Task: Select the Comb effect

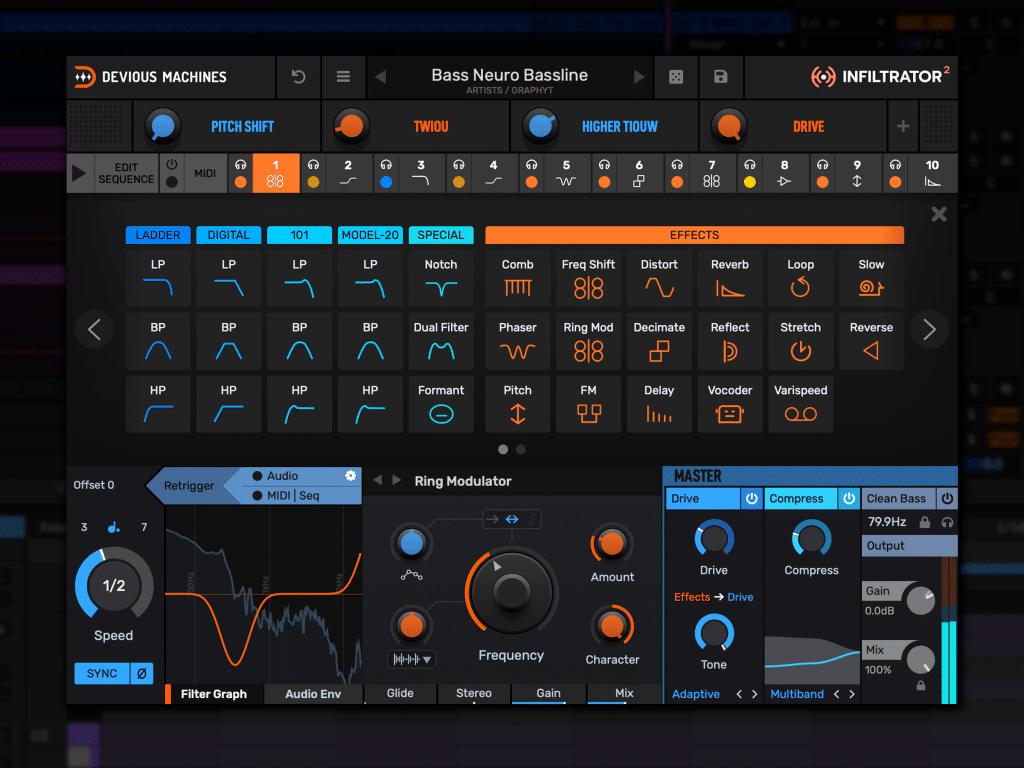Action: (518, 278)
